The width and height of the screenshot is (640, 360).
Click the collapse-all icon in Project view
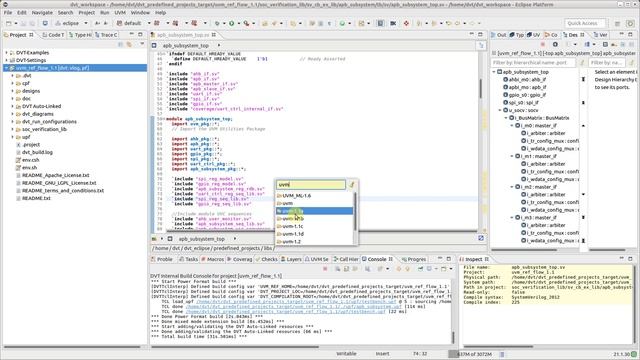(120, 44)
